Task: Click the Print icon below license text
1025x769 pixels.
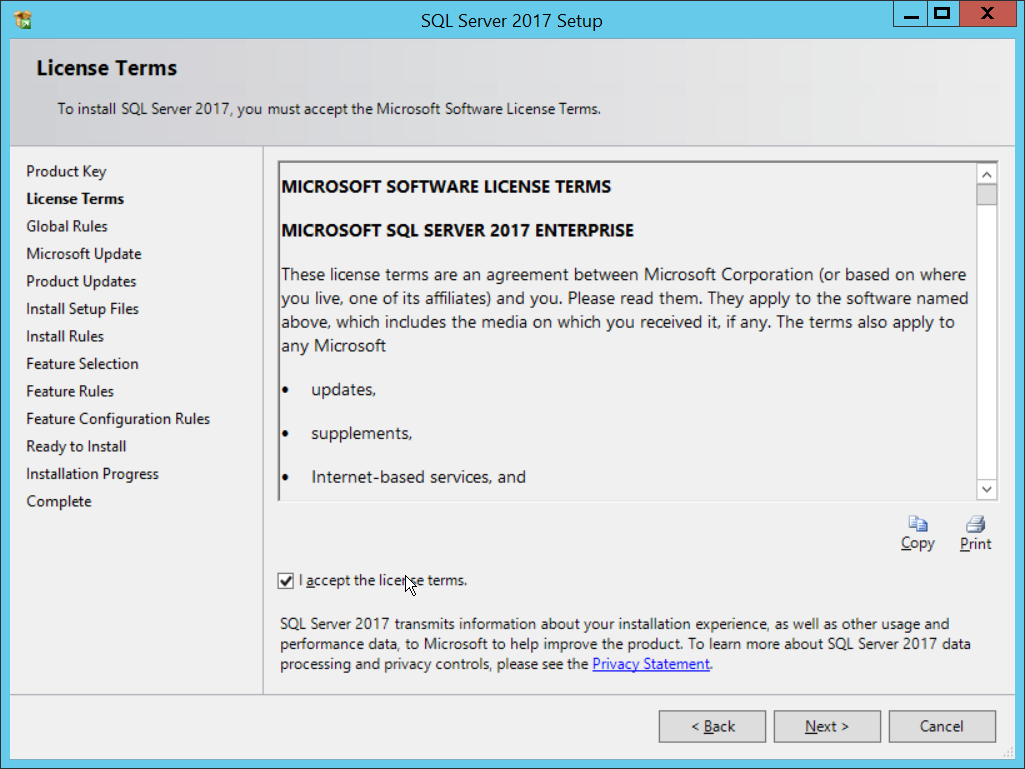Action: [x=975, y=524]
